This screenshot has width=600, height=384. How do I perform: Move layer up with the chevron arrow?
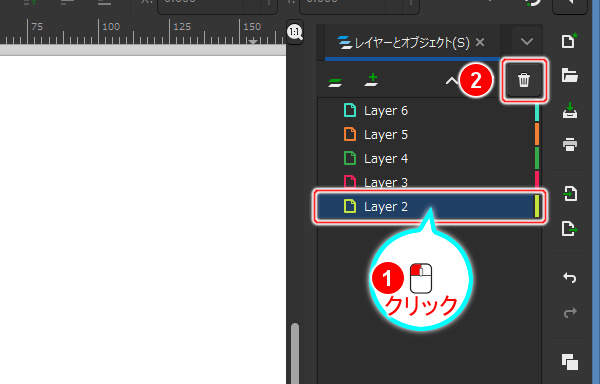452,81
